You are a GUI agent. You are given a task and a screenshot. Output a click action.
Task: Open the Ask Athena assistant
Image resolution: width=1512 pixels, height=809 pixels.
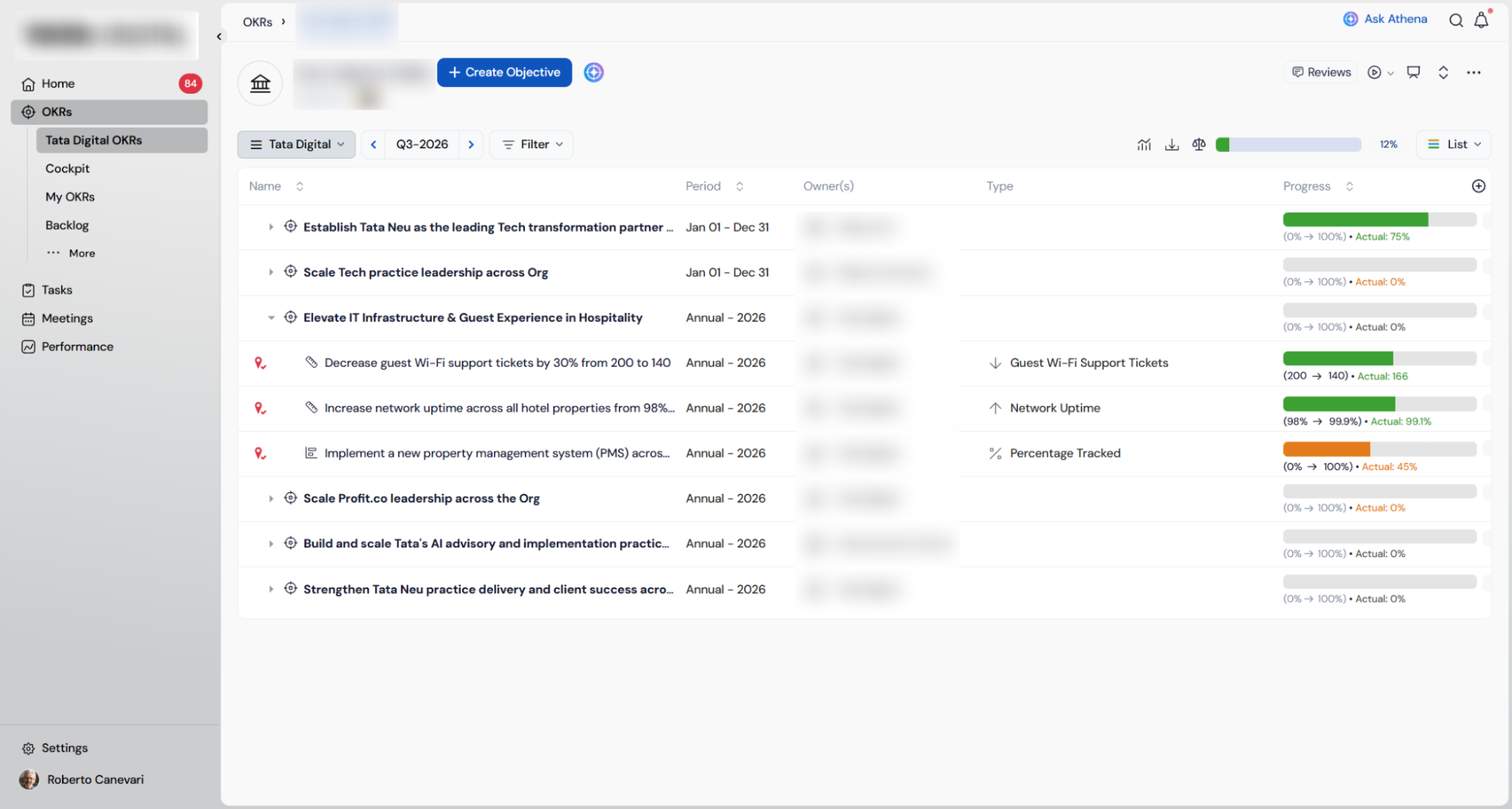click(1385, 19)
